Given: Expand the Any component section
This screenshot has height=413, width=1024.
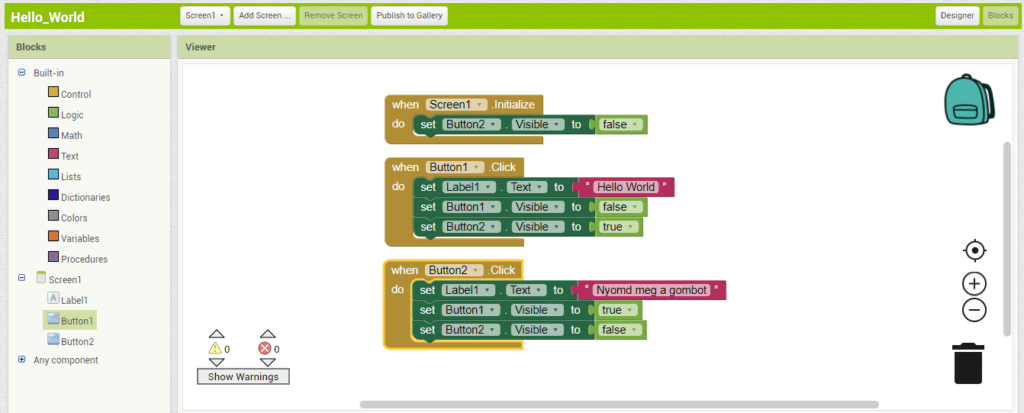Looking at the screenshot, I should (x=22, y=359).
